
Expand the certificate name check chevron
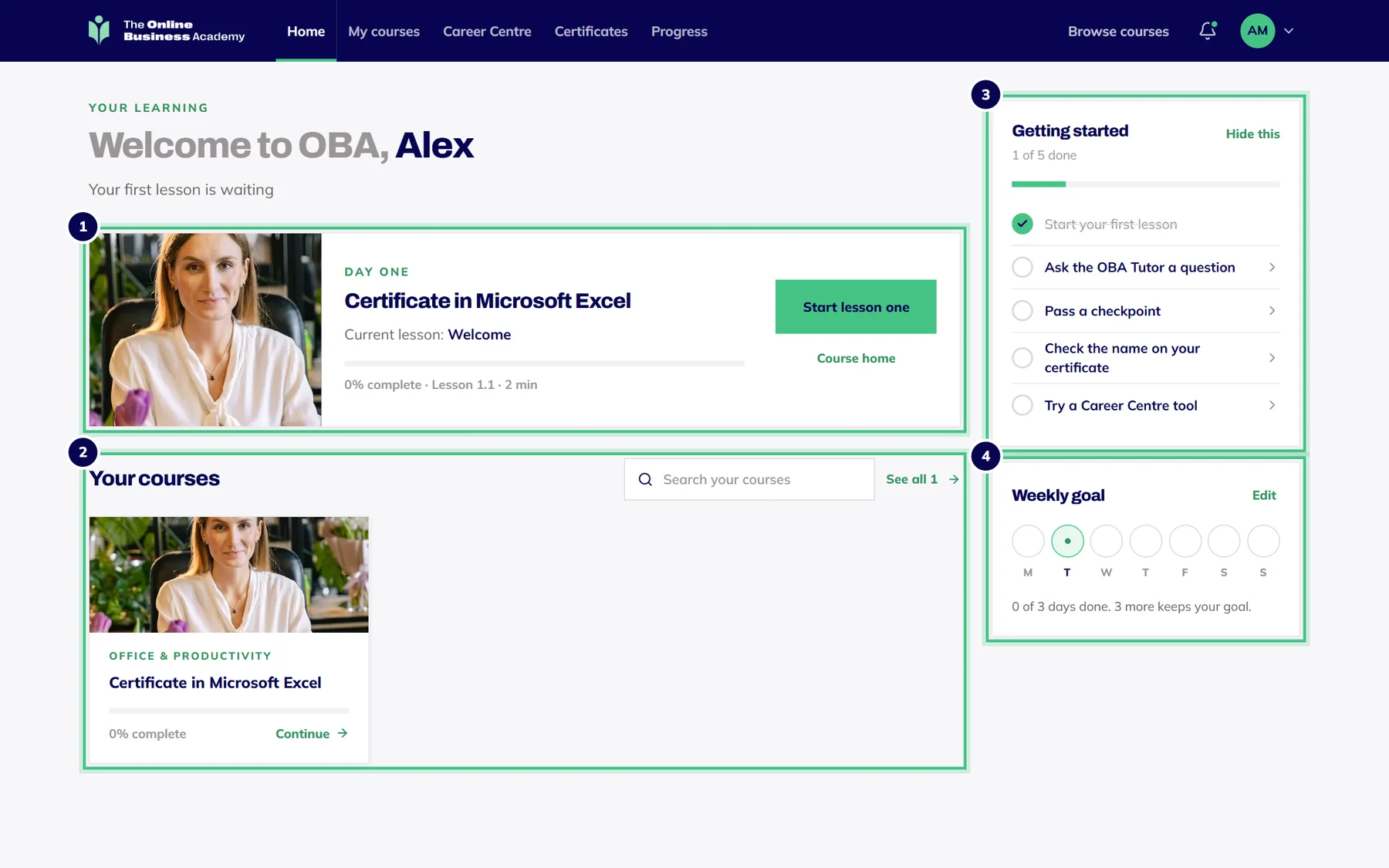1272,357
